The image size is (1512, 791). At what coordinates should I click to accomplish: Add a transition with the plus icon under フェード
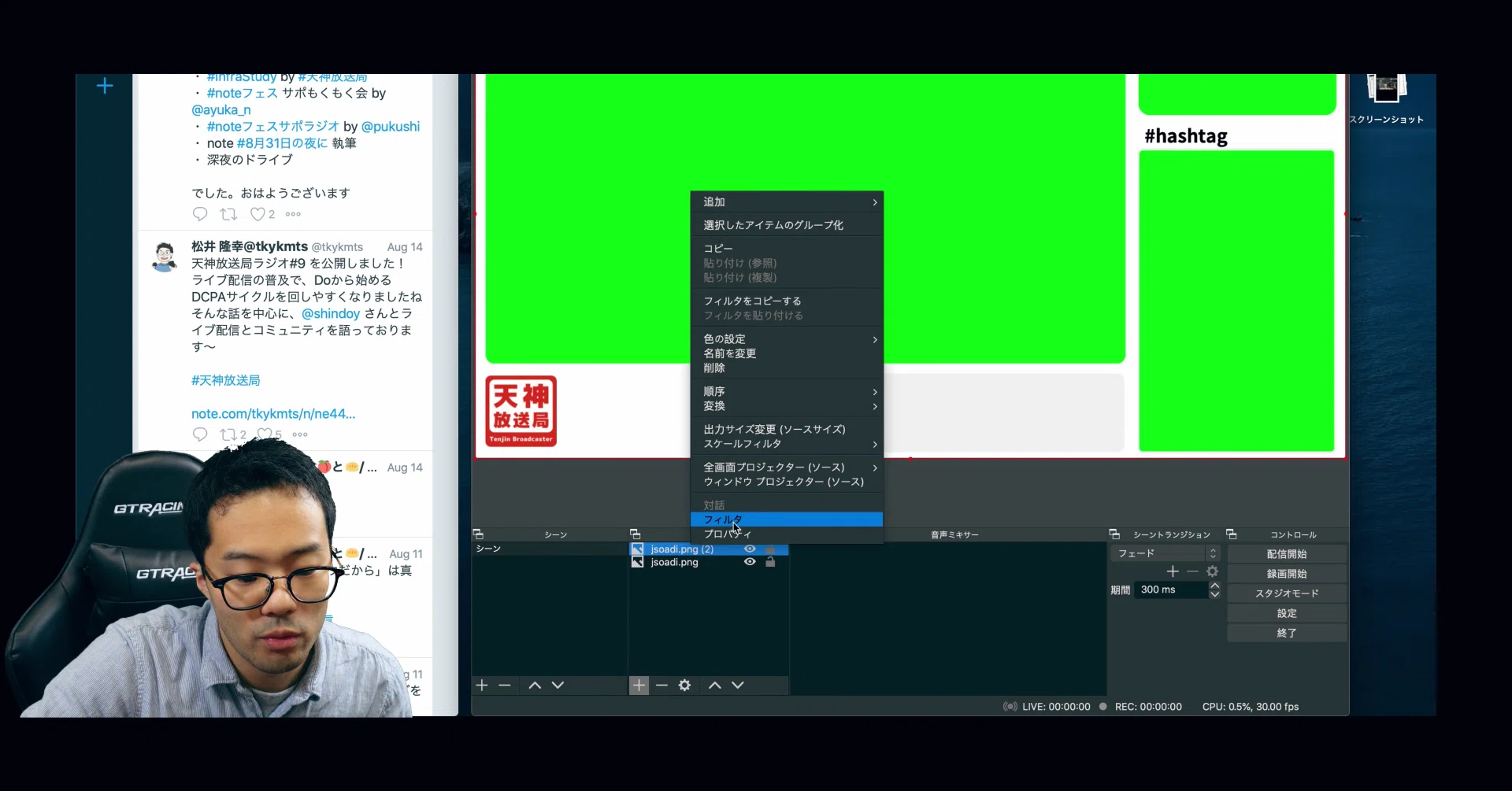coord(1173,571)
